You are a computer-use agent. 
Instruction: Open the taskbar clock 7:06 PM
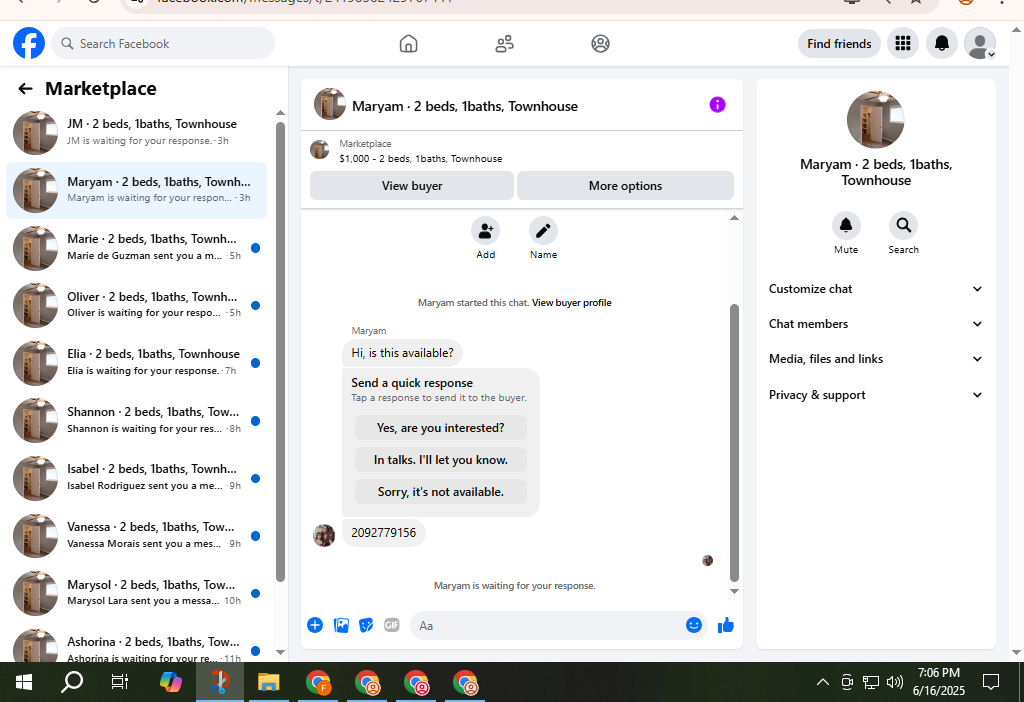(x=938, y=682)
